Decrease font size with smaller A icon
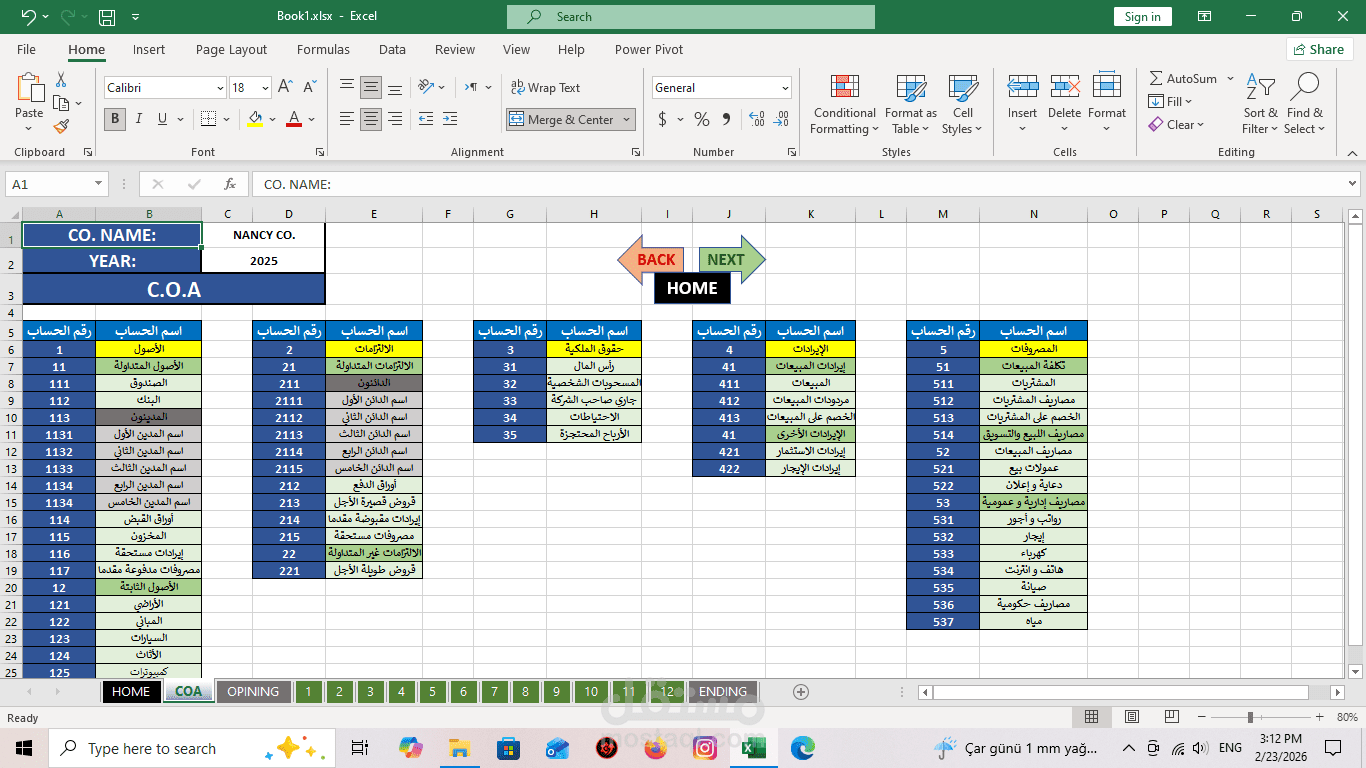The image size is (1366, 768). pos(309,88)
